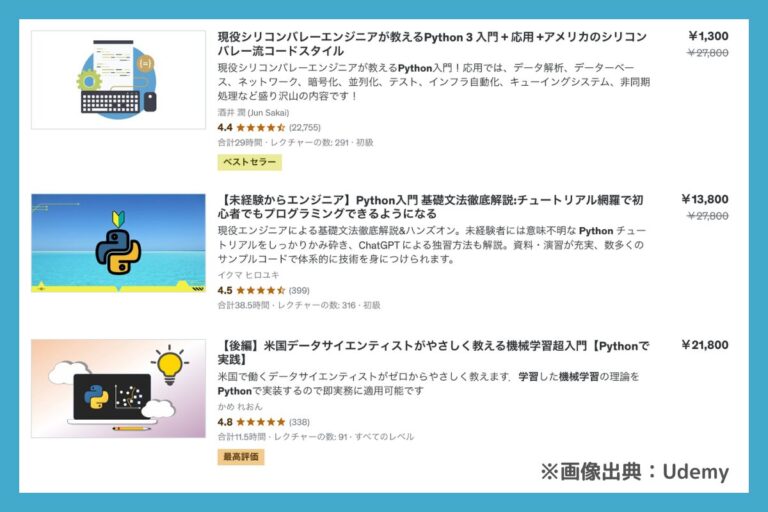Screen dimensions: 768x512
Task: Click the 4.8 star rating icons
Action: [261, 422]
